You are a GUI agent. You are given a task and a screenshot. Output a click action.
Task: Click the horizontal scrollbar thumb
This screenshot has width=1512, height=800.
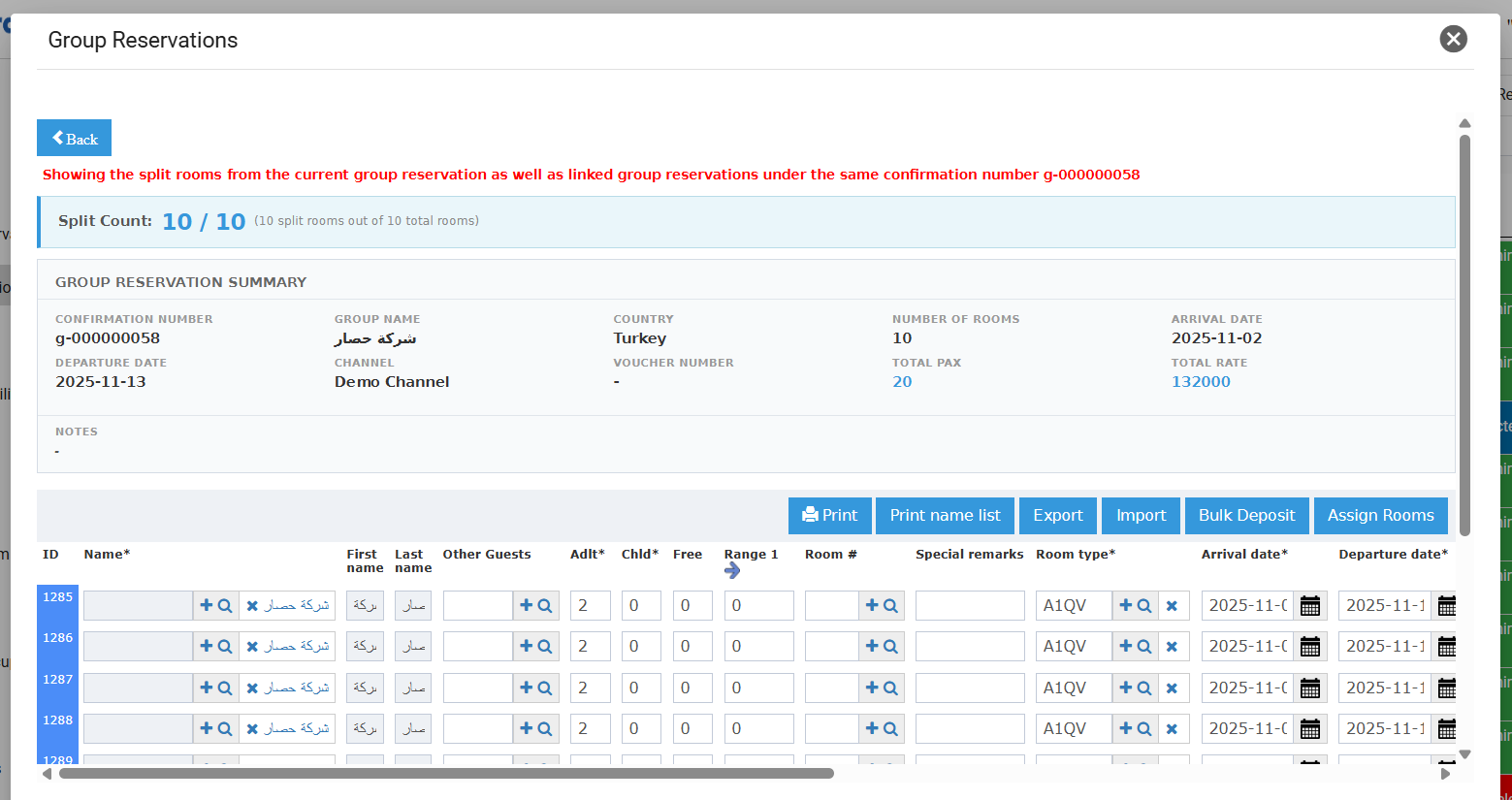[446, 774]
